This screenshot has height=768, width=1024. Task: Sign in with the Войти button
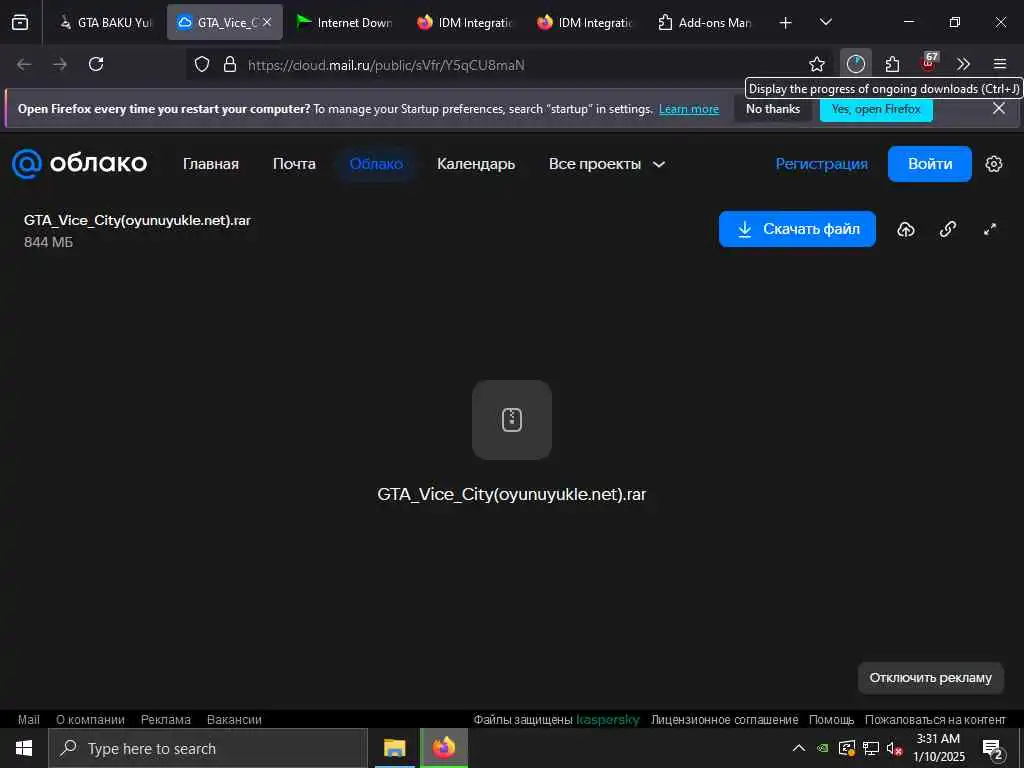[x=930, y=164]
